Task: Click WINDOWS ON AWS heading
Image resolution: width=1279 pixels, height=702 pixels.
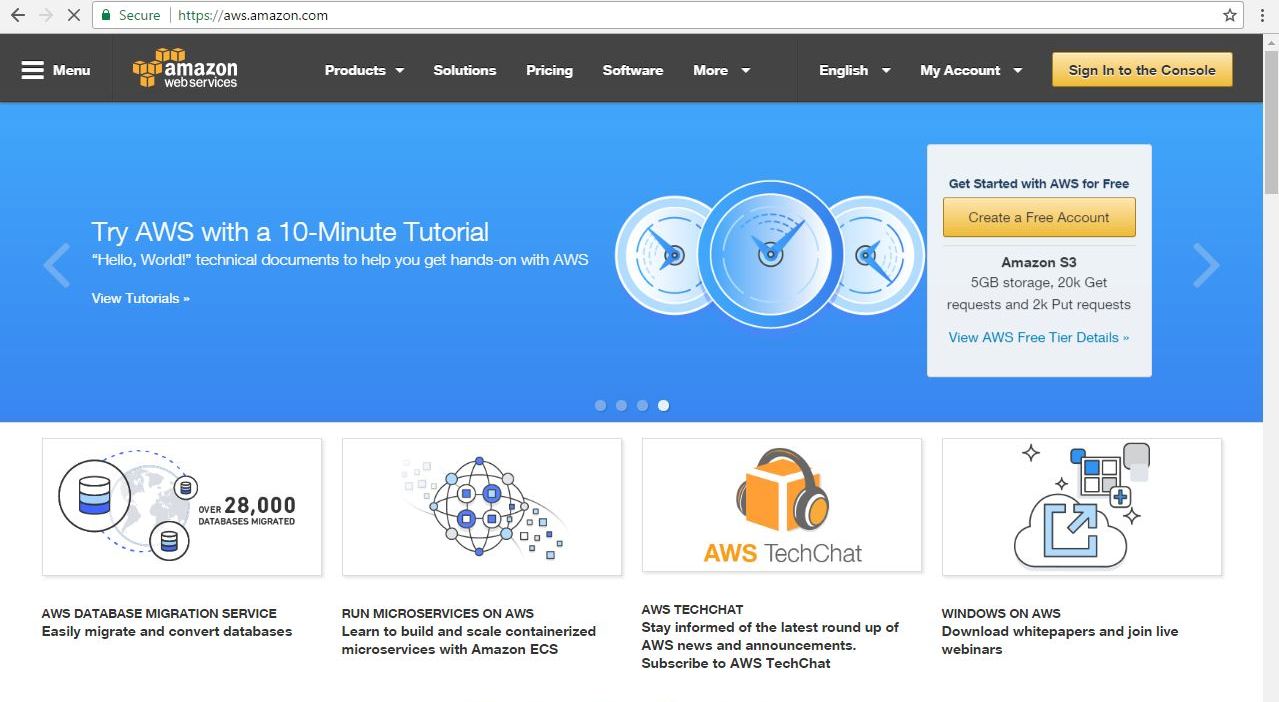Action: 1001,613
